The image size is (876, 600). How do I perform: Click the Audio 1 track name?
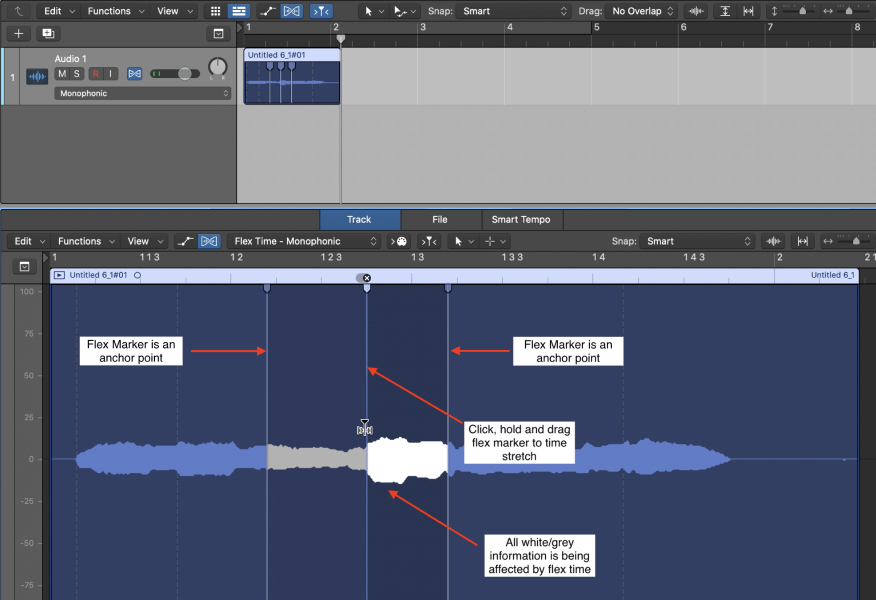(x=70, y=59)
